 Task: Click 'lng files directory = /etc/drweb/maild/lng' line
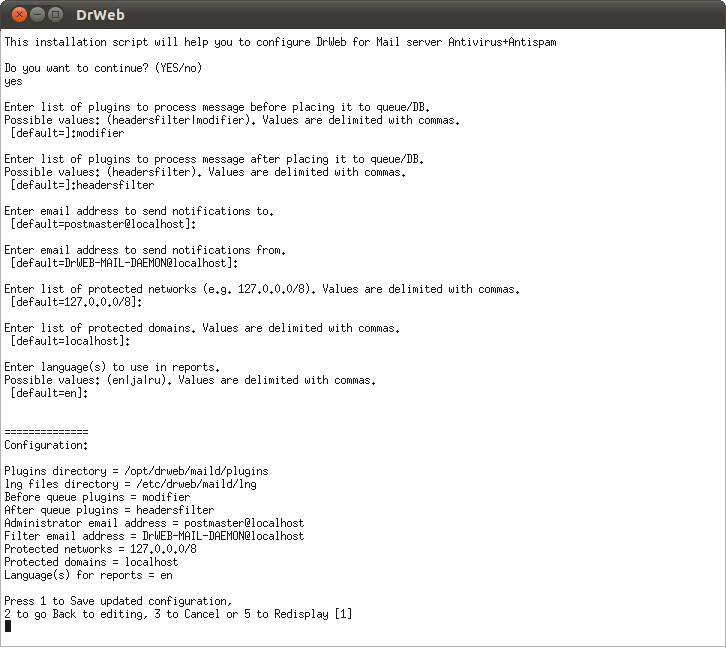coord(130,484)
